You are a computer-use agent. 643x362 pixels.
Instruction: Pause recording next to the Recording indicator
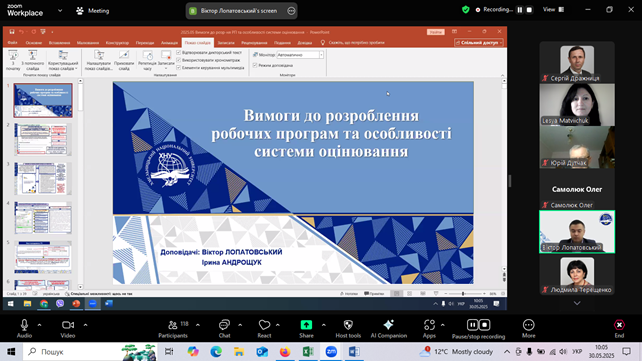point(520,10)
